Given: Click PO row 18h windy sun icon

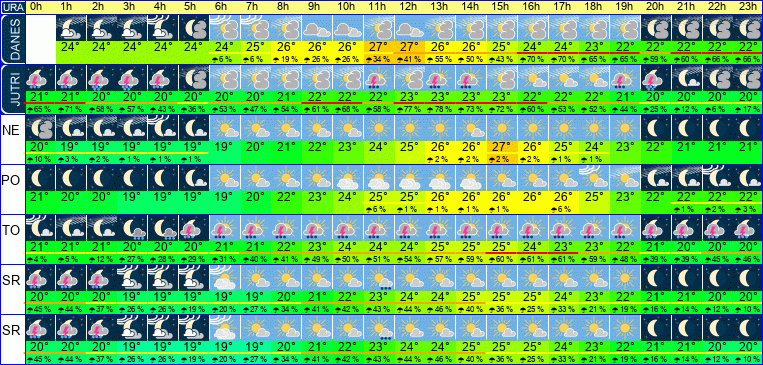Looking at the screenshot, I should tap(594, 178).
